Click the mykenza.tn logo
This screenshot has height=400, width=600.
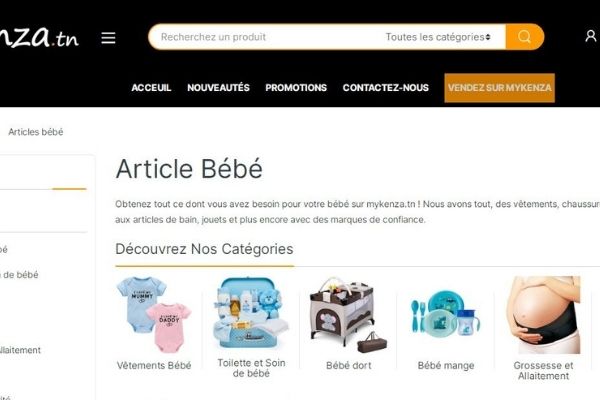click(39, 38)
